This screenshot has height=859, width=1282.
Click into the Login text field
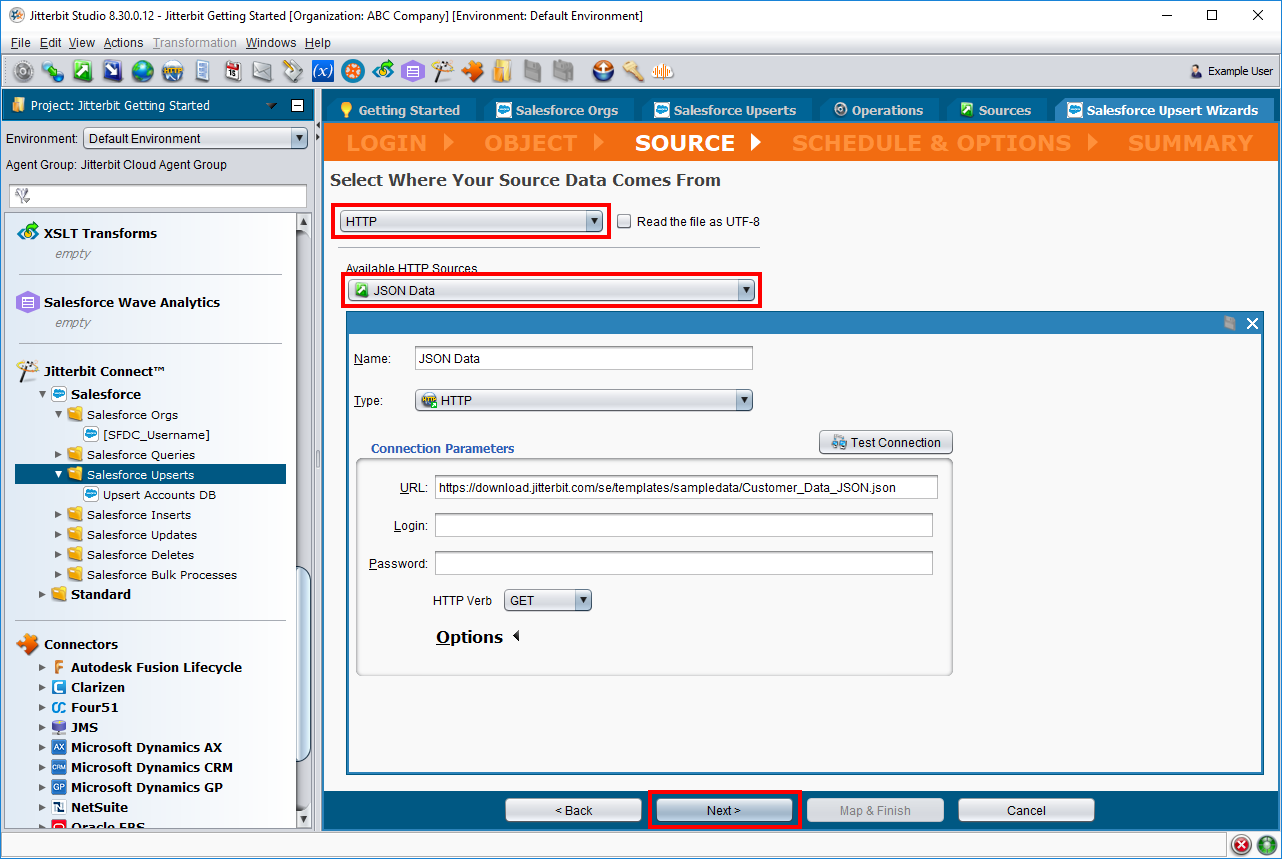pos(683,526)
